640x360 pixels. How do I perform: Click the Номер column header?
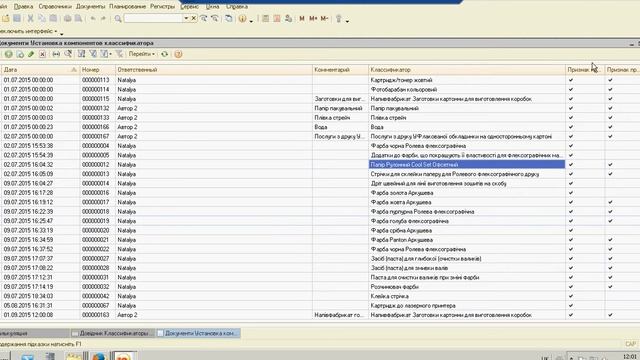(98, 70)
